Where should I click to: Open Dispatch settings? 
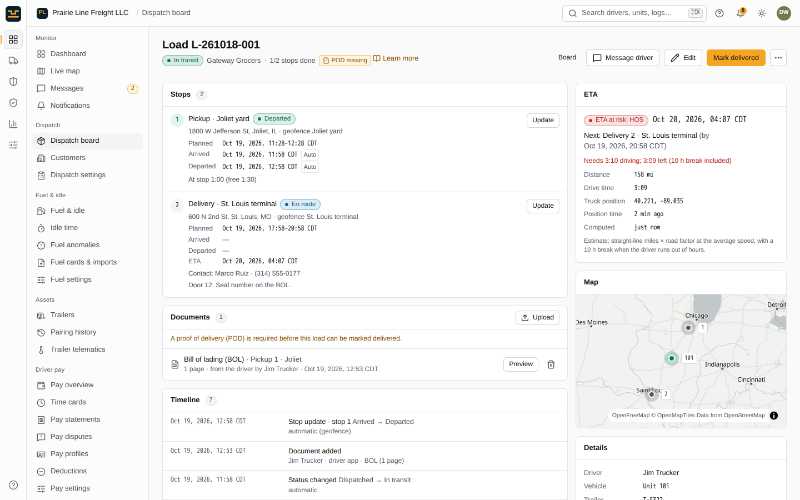[87, 175]
